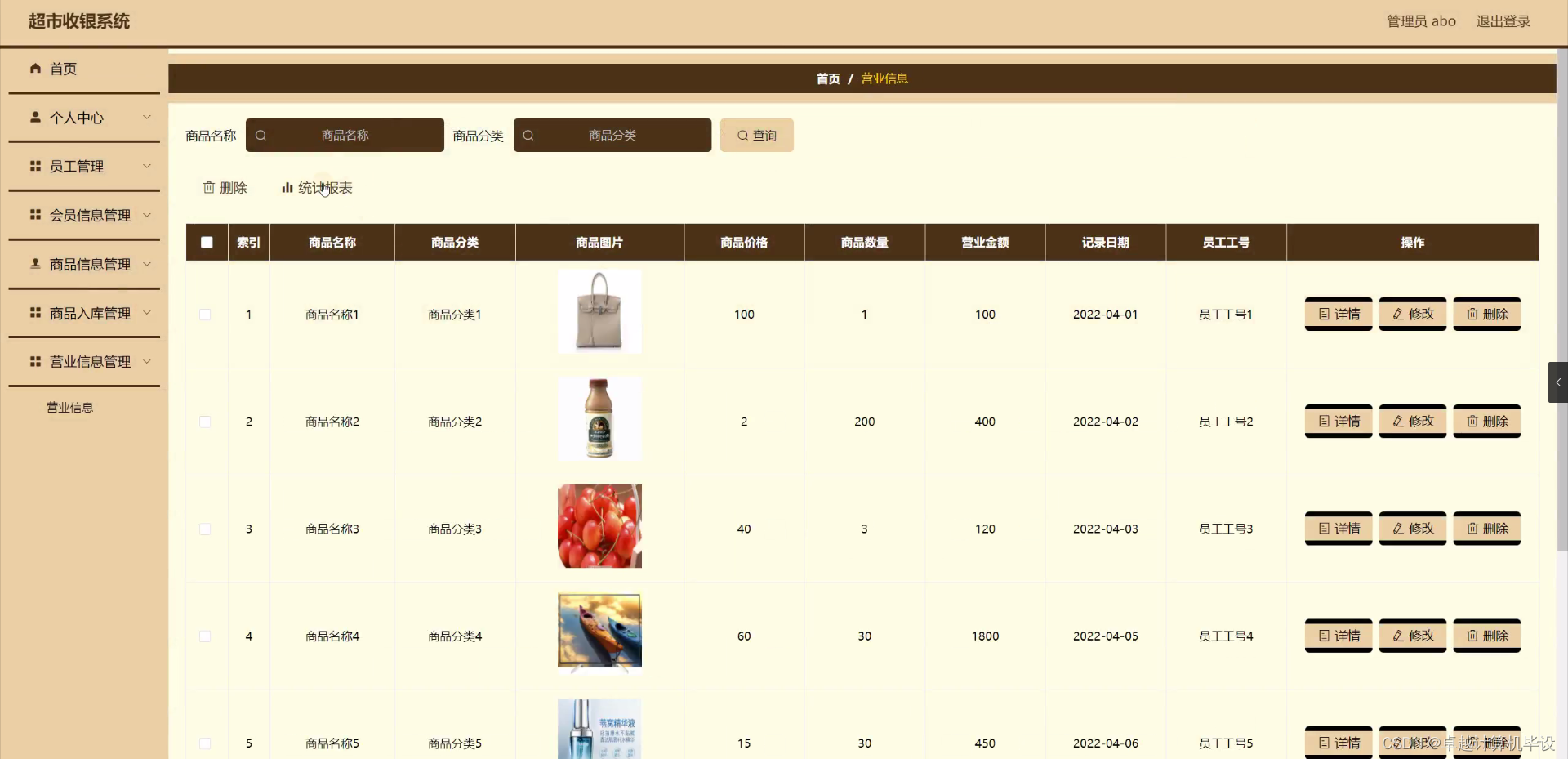Click edit pencil icon in 商品名称4 row
1568x759 pixels.
1398,636
